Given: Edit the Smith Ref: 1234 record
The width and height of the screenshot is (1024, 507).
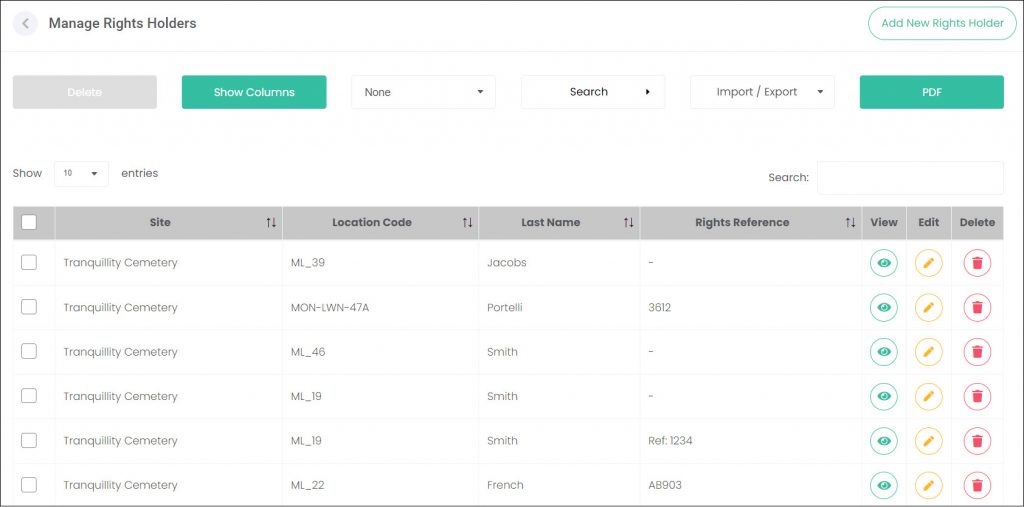Looking at the screenshot, I should [x=929, y=440].
